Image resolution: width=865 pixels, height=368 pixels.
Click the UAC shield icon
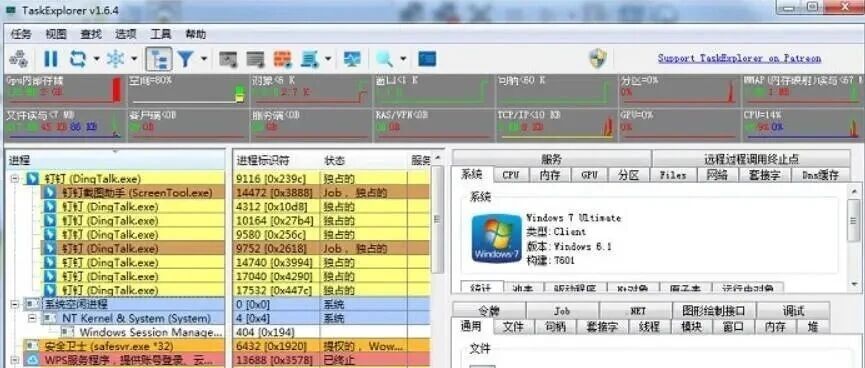pos(598,58)
